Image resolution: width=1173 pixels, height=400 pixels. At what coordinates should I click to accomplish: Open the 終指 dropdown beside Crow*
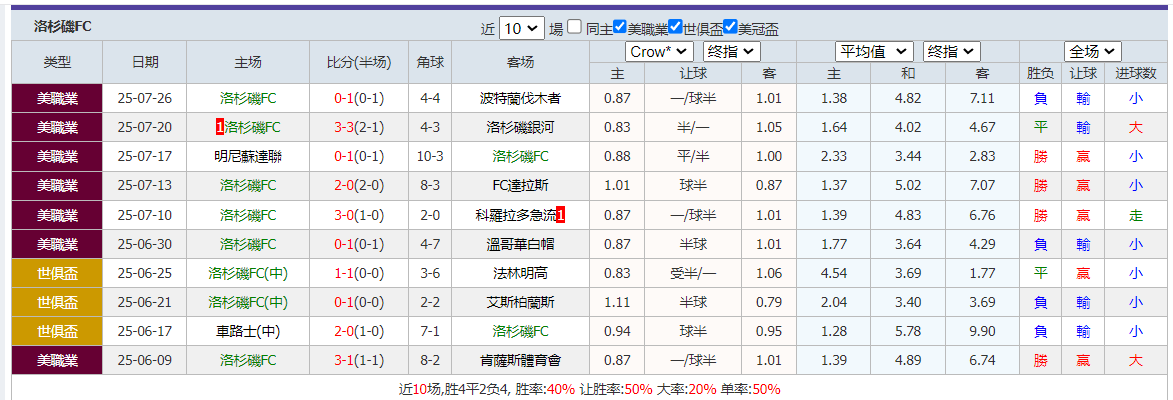pos(732,51)
